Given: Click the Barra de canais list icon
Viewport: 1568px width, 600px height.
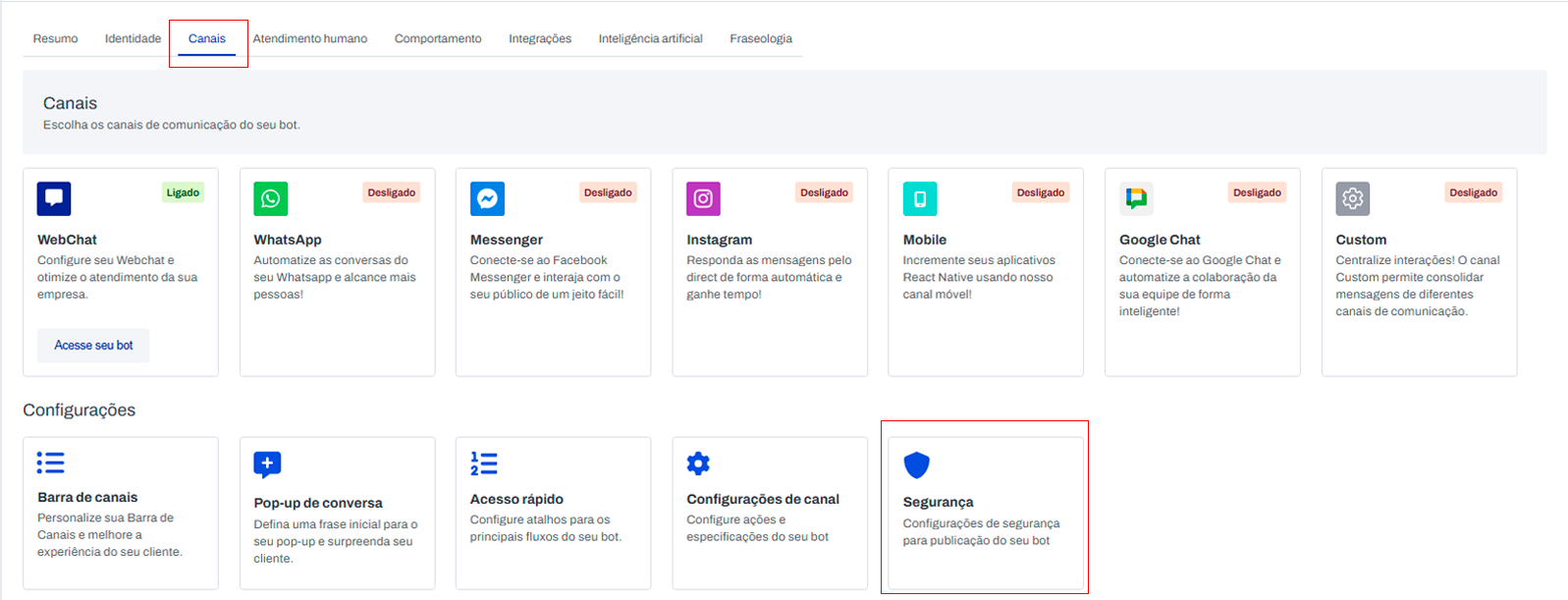Looking at the screenshot, I should pos(51,463).
